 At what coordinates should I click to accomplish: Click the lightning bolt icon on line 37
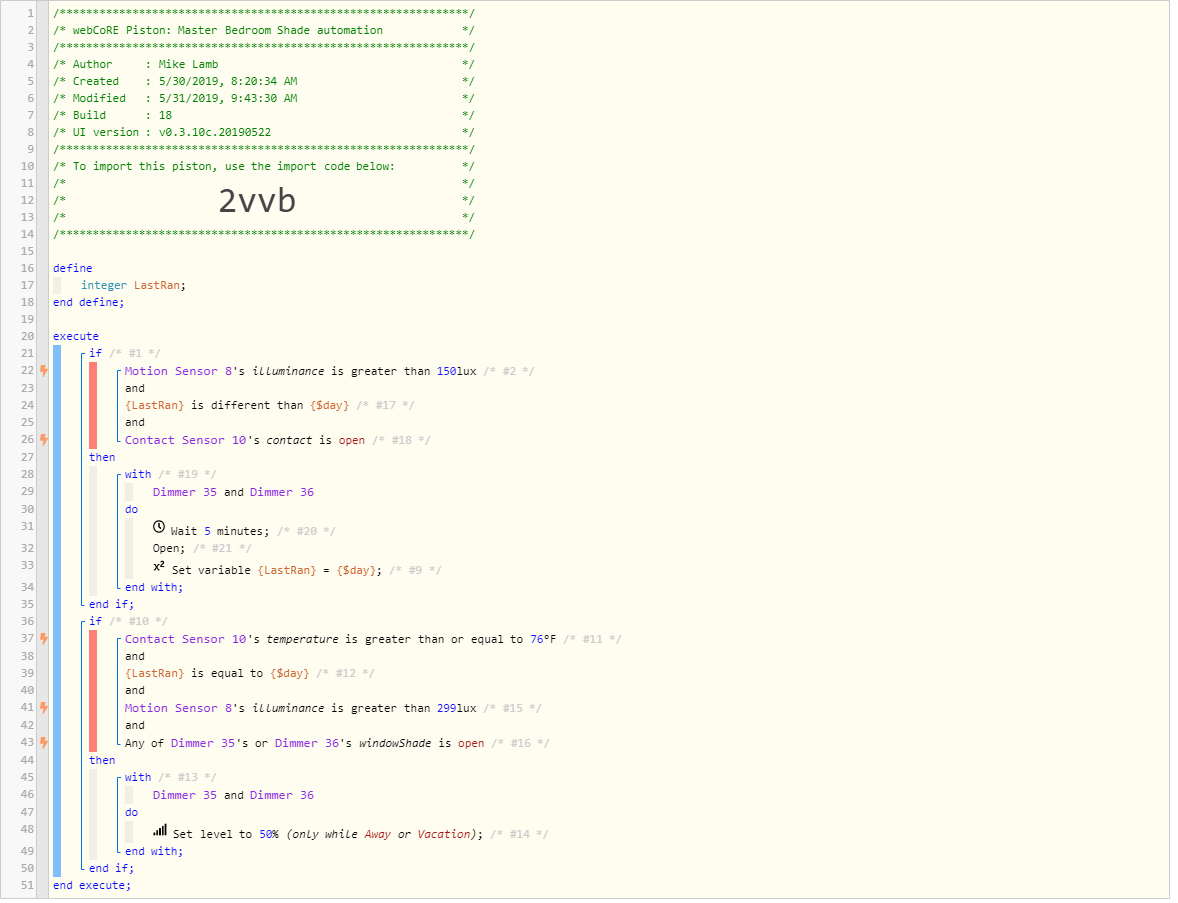44,641
